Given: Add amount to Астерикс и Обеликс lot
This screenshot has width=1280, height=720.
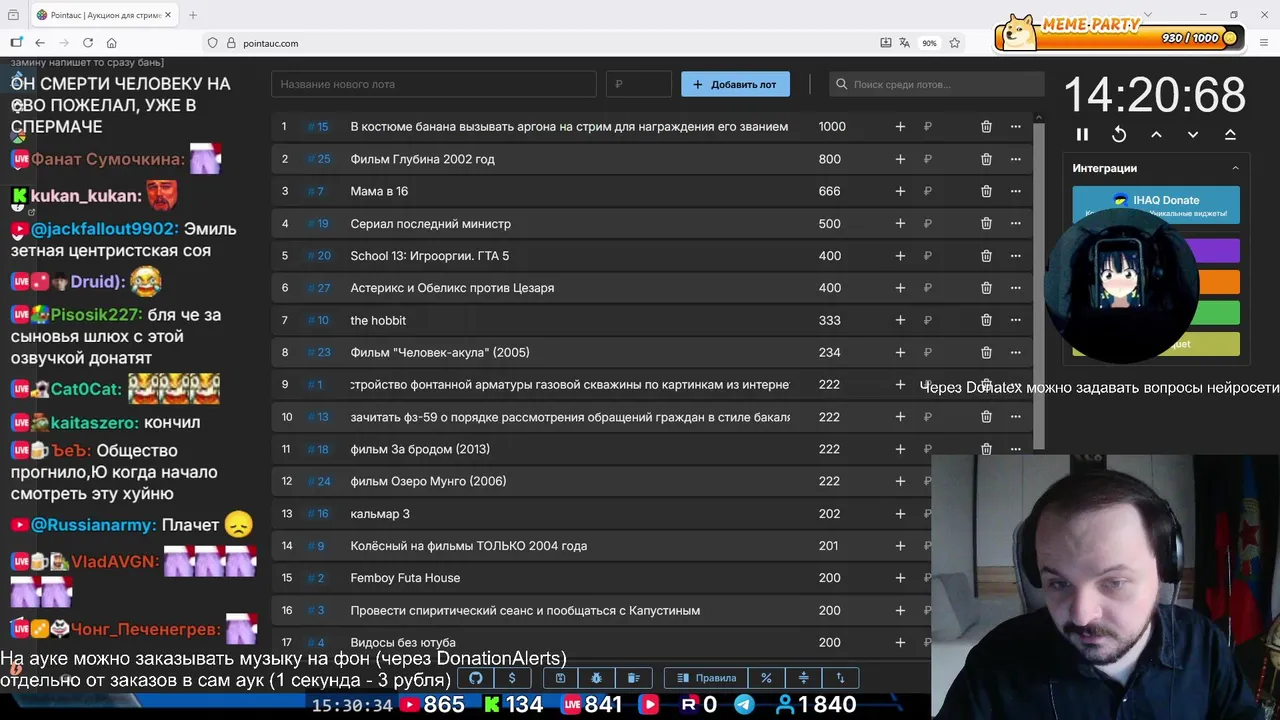Looking at the screenshot, I should (x=900, y=288).
